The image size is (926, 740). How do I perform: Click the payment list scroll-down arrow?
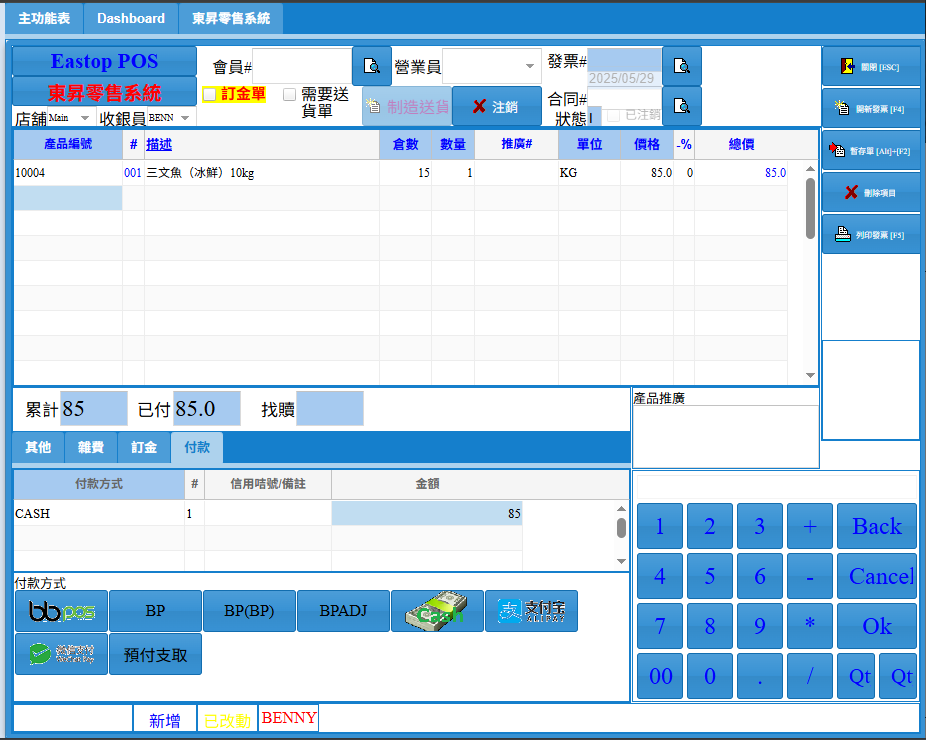click(621, 561)
